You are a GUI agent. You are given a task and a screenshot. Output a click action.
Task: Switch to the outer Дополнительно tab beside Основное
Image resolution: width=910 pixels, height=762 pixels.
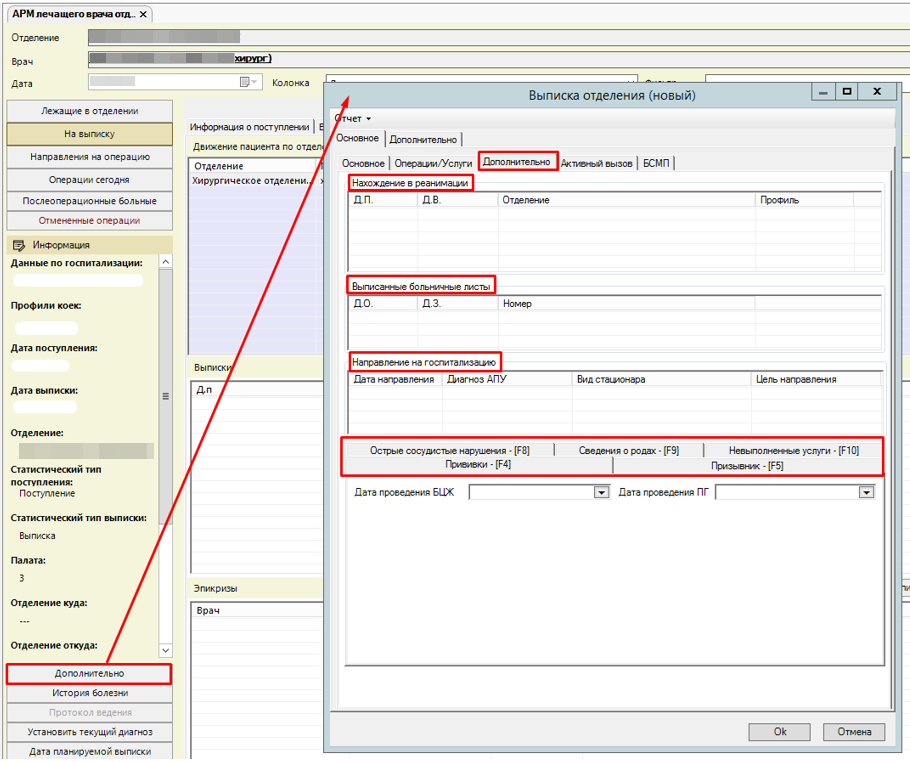(x=423, y=139)
